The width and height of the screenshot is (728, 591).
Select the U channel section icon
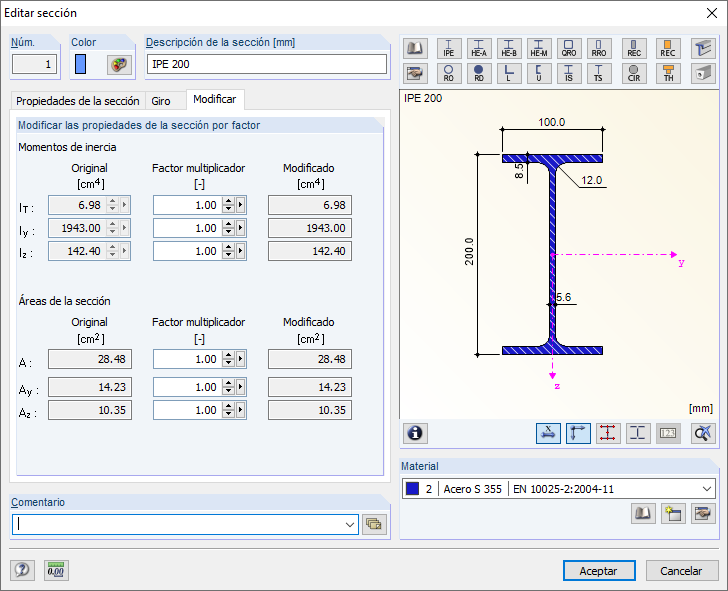pos(539,73)
